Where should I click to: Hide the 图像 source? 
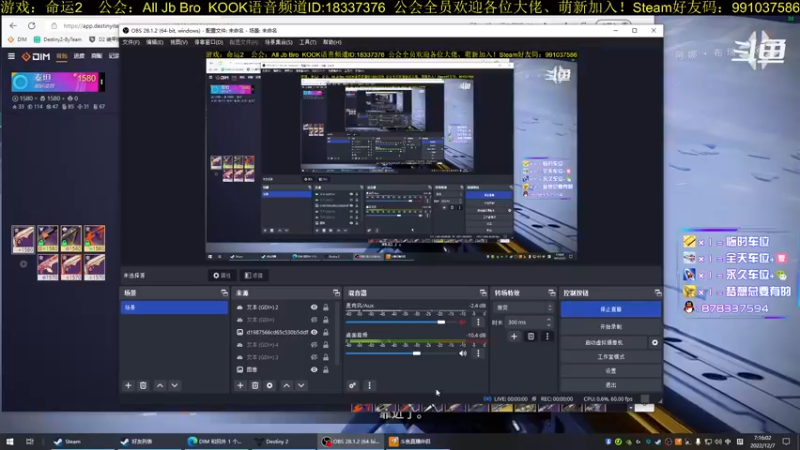[314, 369]
